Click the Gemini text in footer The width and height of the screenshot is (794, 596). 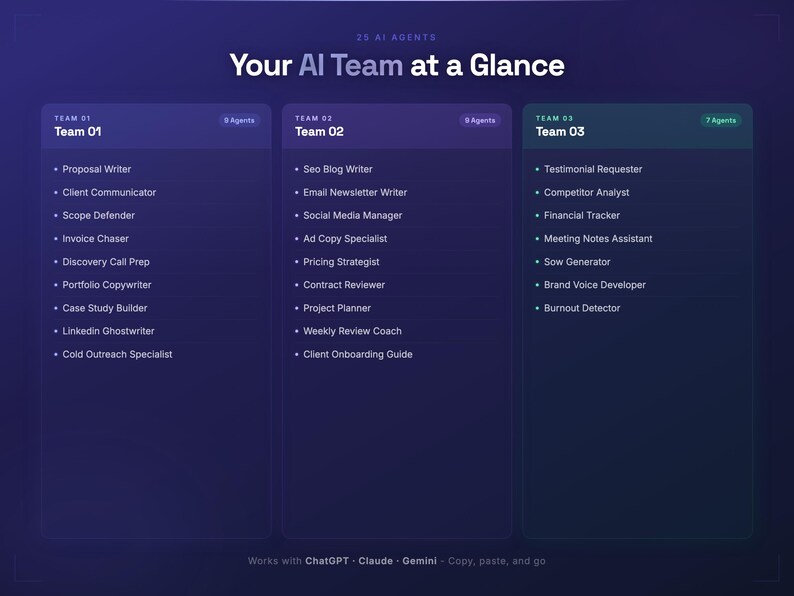click(419, 561)
